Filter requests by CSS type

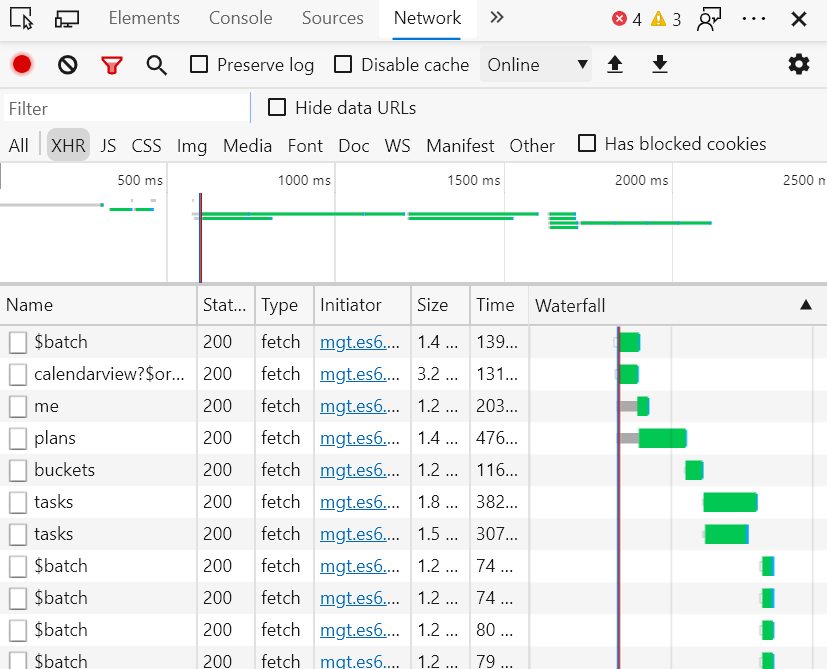[x=146, y=145]
